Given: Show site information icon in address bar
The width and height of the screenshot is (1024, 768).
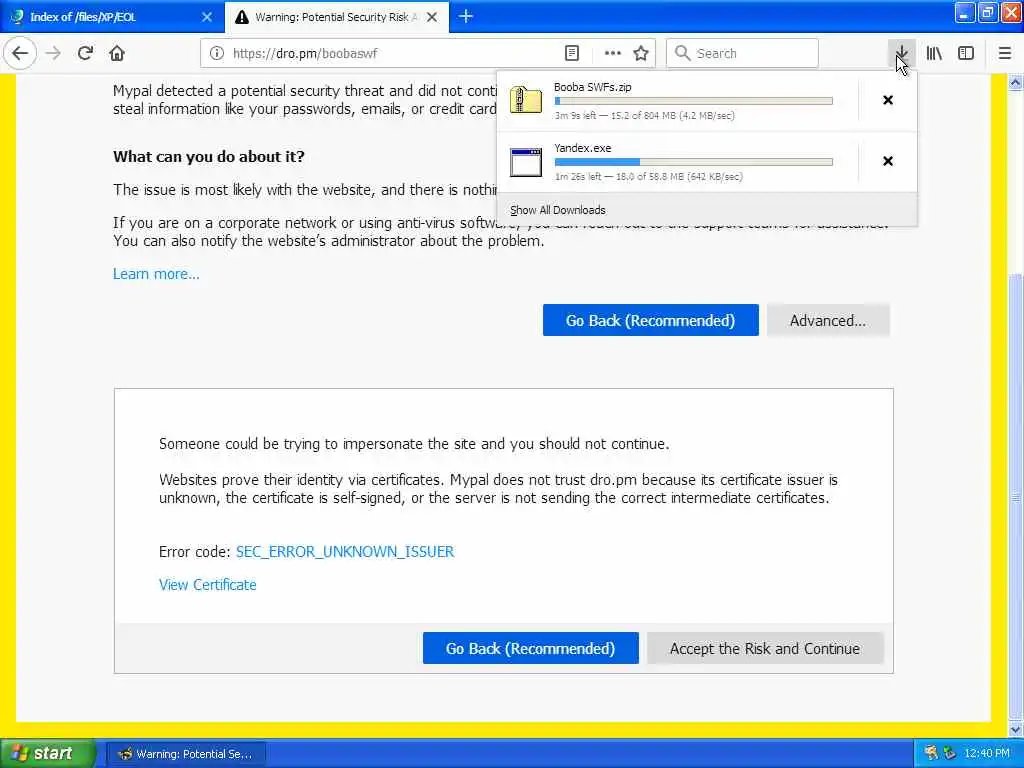Looking at the screenshot, I should pos(217,54).
